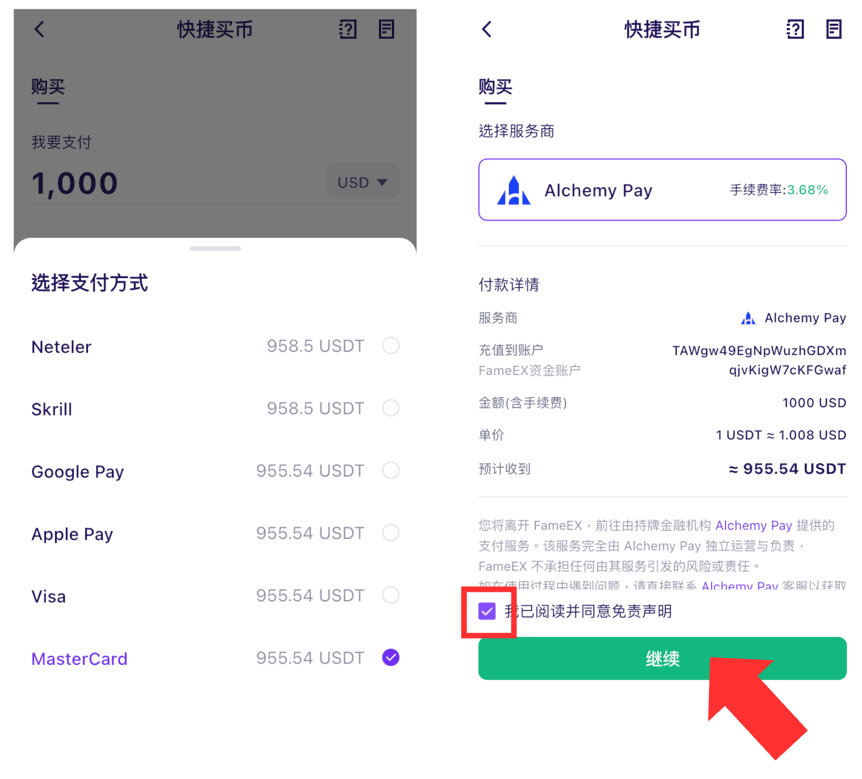Toggle MasterCard selected radio button
Viewport: 862px width, 779px height.
coord(391,658)
